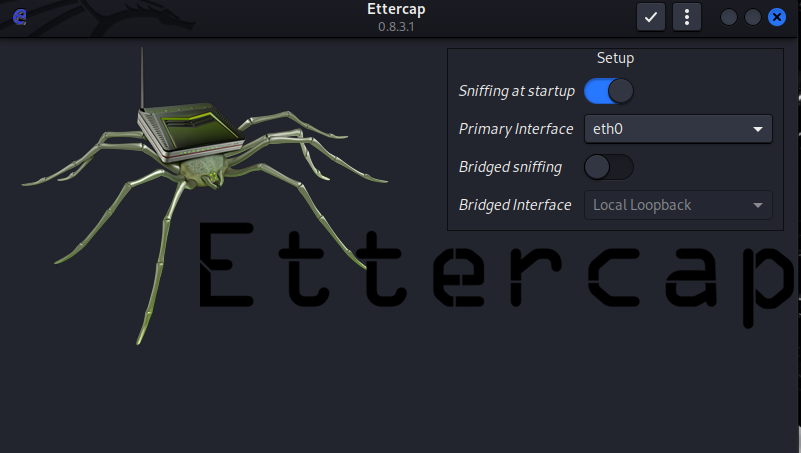Viewport: 801px width, 453px height.
Task: Click the Bridged Interface label
Action: point(515,205)
